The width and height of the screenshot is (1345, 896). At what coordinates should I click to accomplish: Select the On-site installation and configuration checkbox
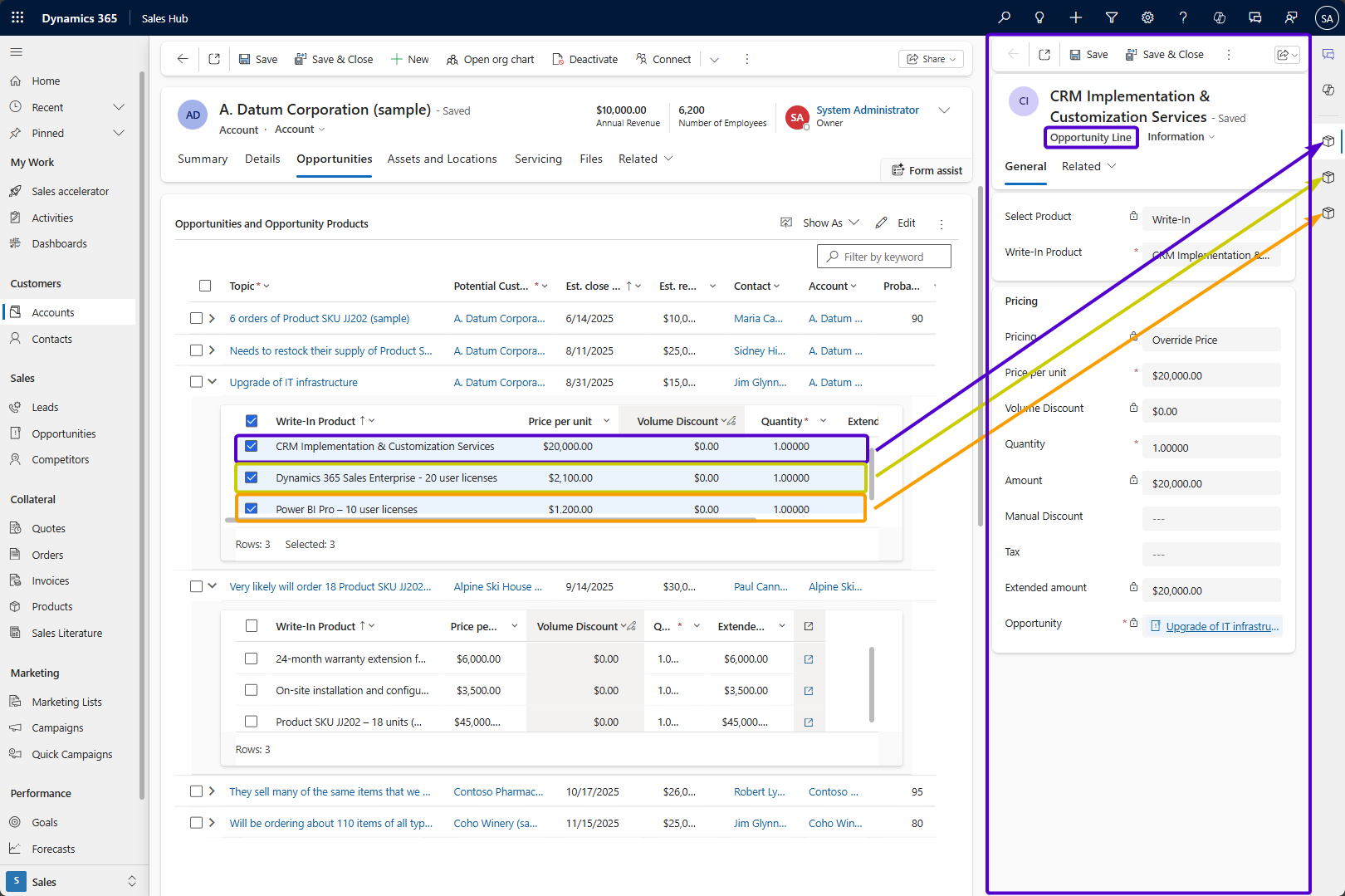[x=252, y=690]
